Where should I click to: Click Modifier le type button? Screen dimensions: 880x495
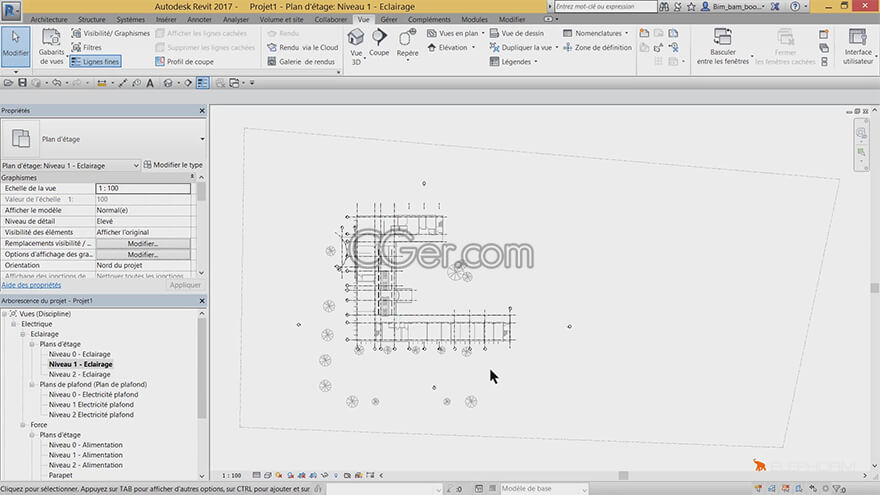click(x=173, y=165)
